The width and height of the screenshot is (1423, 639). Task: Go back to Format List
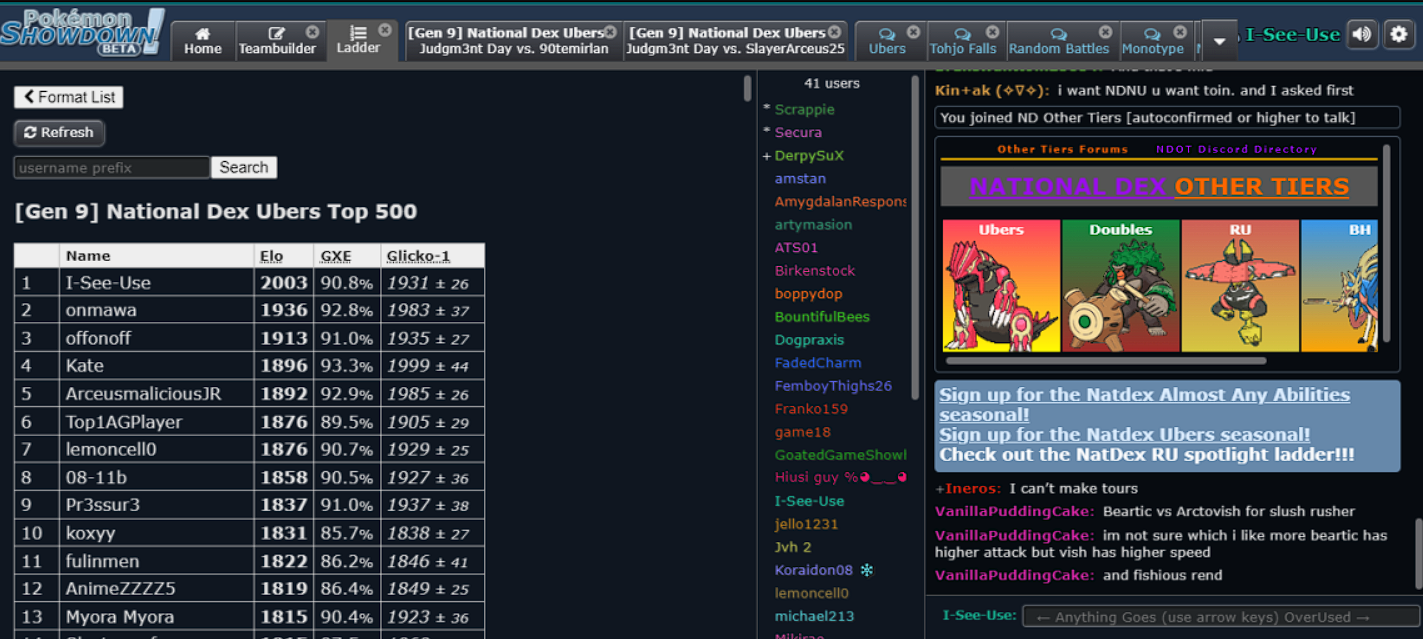click(68, 97)
